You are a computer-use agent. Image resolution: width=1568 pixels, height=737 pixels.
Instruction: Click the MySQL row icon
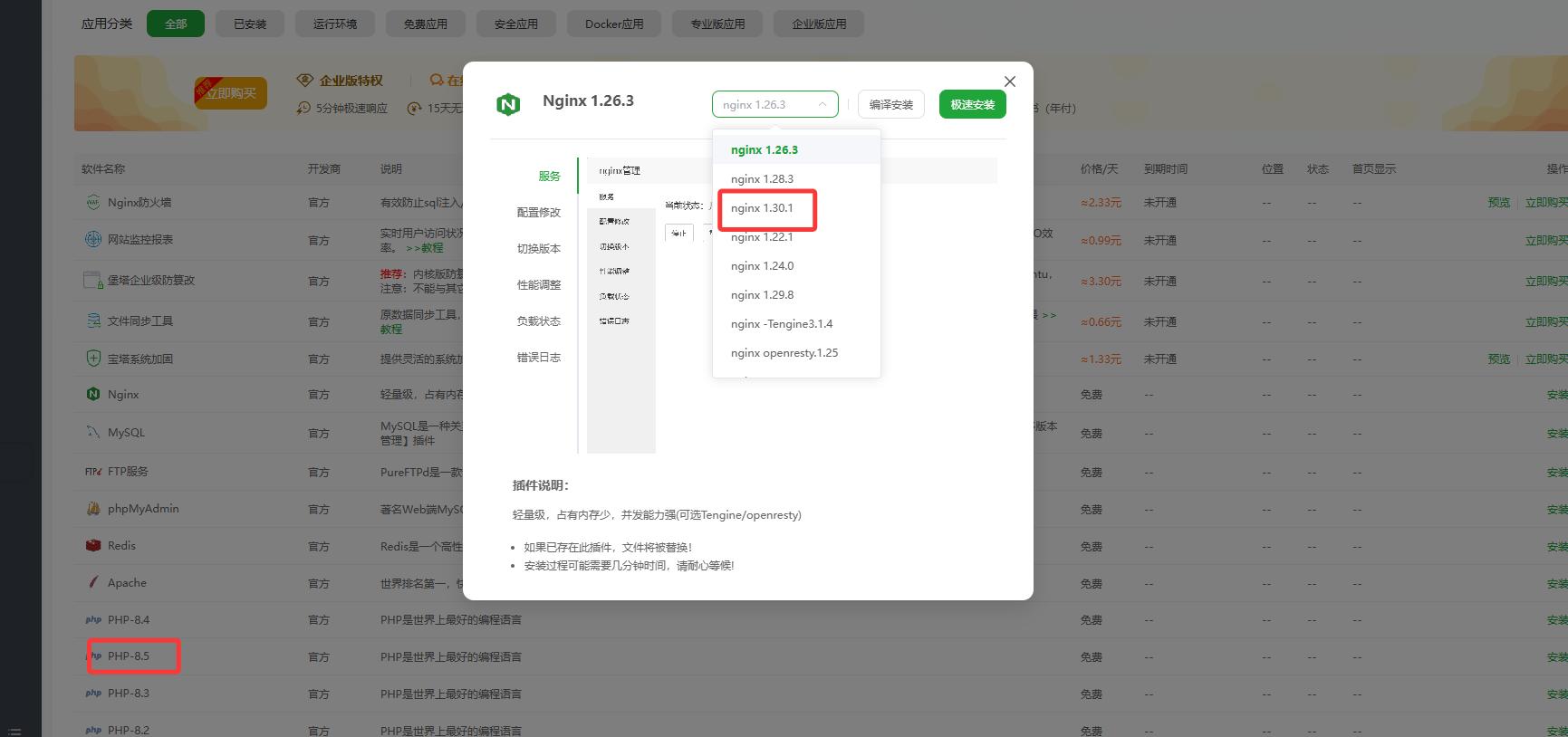(93, 432)
